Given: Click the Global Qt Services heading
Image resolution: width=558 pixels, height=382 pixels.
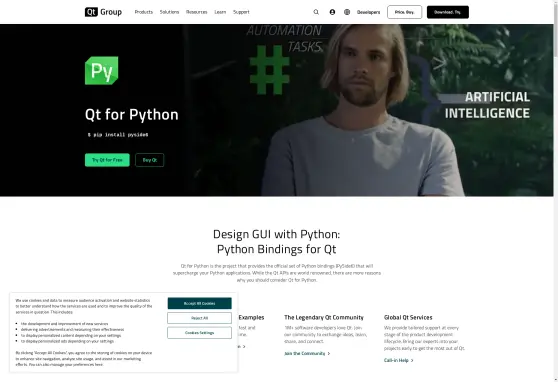Looking at the screenshot, I should pyautogui.click(x=408, y=317).
